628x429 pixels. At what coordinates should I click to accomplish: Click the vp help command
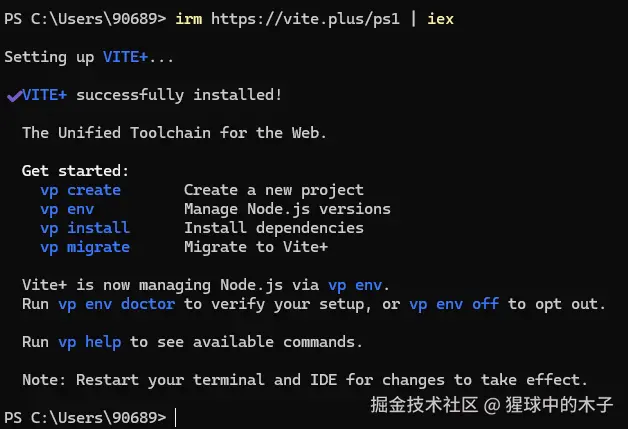click(x=89, y=342)
